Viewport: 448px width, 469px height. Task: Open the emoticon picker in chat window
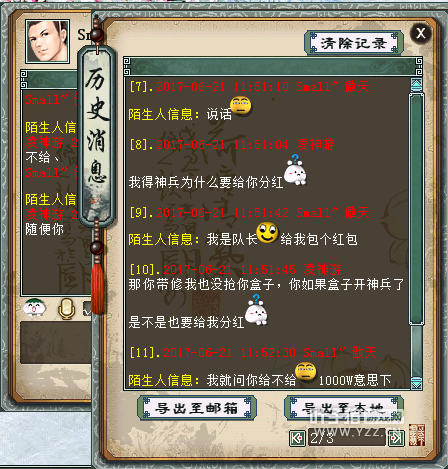click(x=35, y=308)
